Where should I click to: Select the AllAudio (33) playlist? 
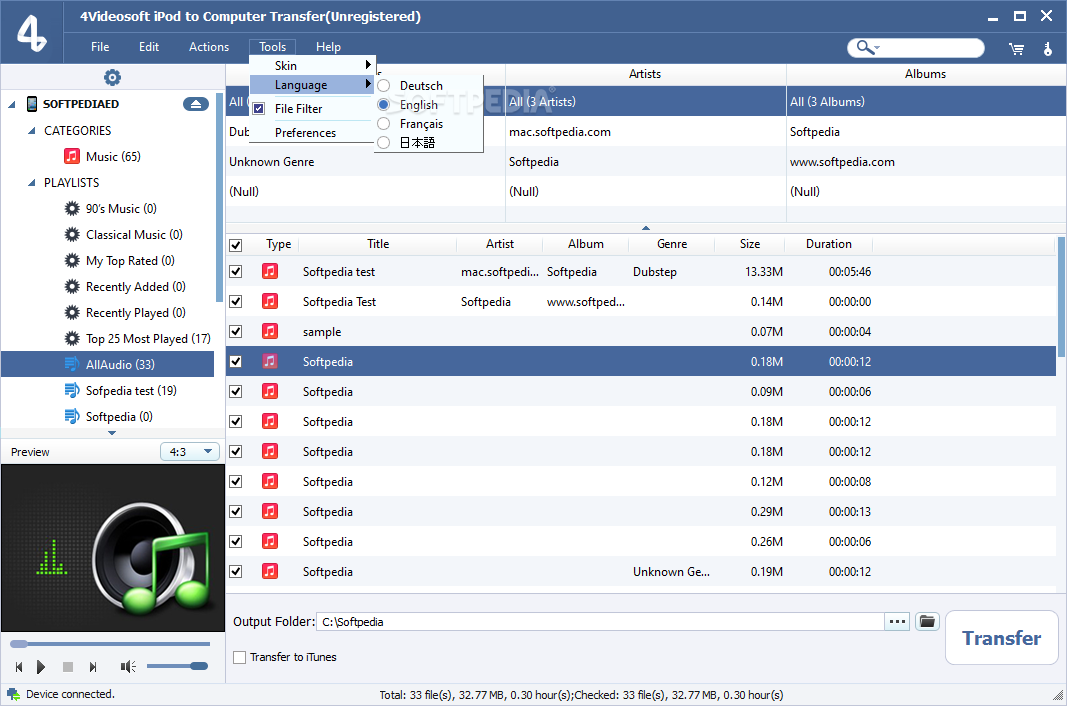coord(108,364)
